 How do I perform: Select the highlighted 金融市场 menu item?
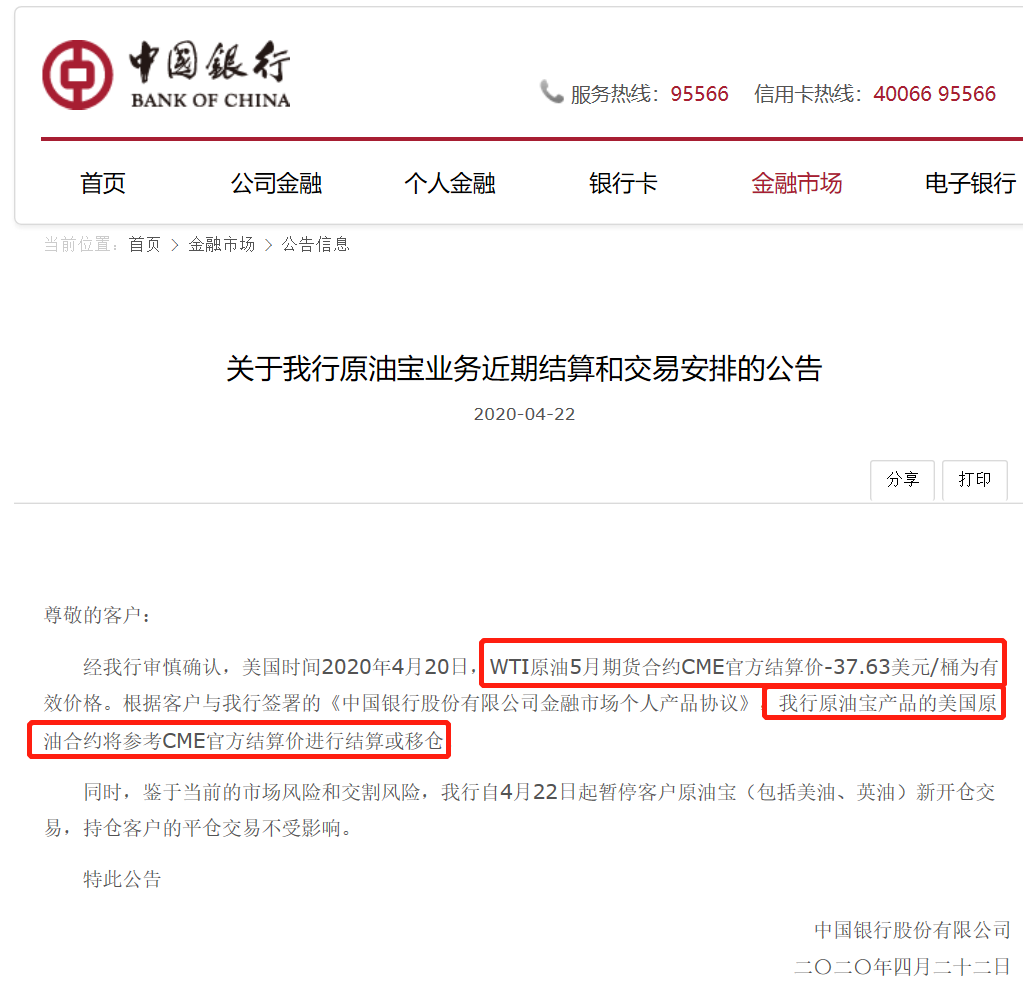tap(797, 183)
